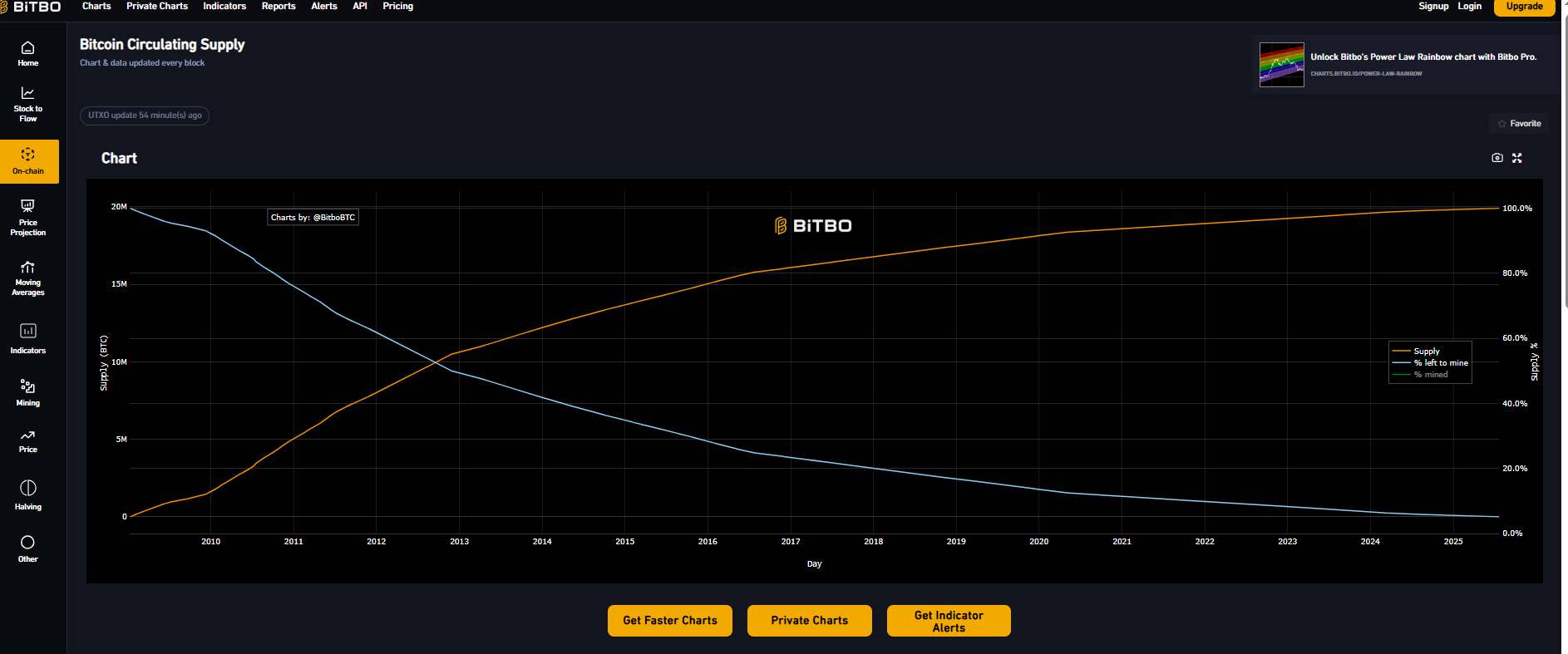Open the Halving sidebar icon
The width and height of the screenshot is (1568, 654).
click(x=28, y=494)
